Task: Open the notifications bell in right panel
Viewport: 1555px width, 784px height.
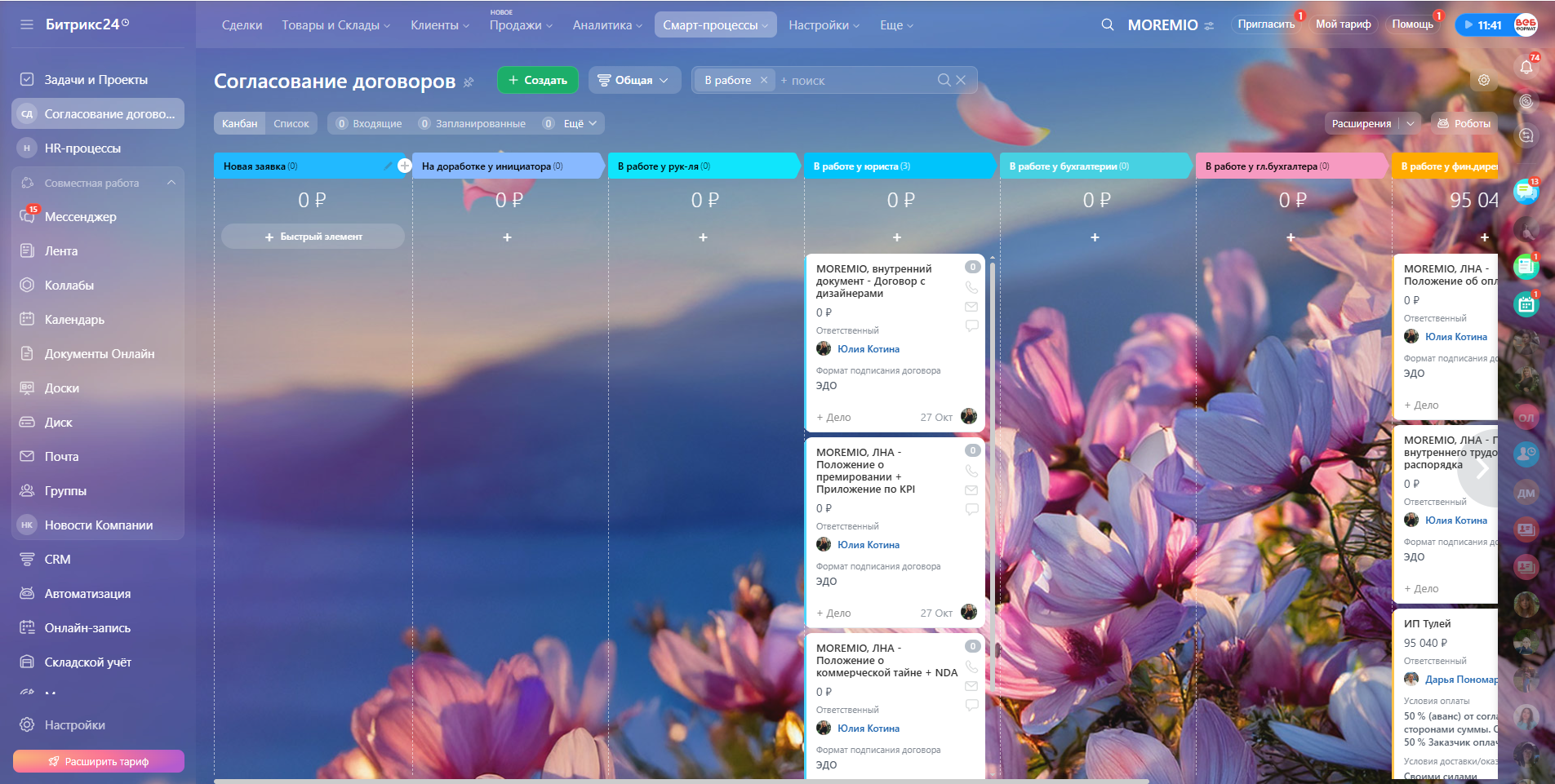Action: pyautogui.click(x=1526, y=68)
